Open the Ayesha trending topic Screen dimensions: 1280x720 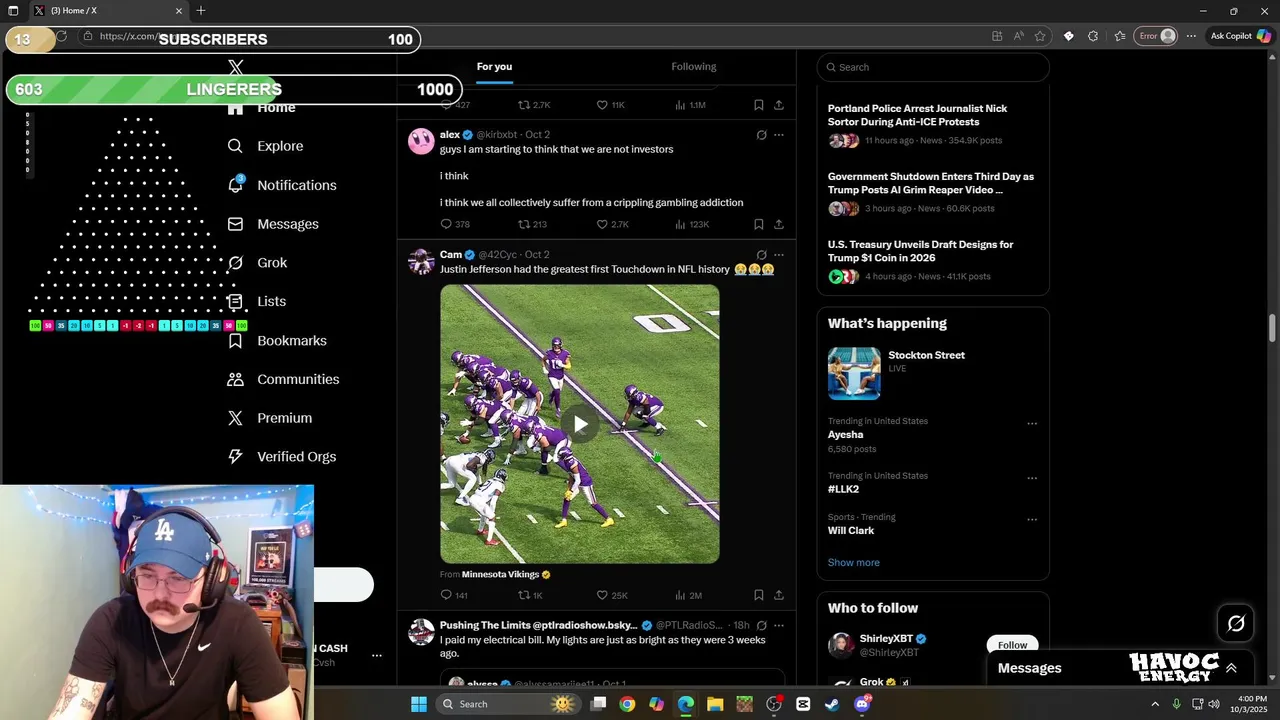click(x=846, y=435)
